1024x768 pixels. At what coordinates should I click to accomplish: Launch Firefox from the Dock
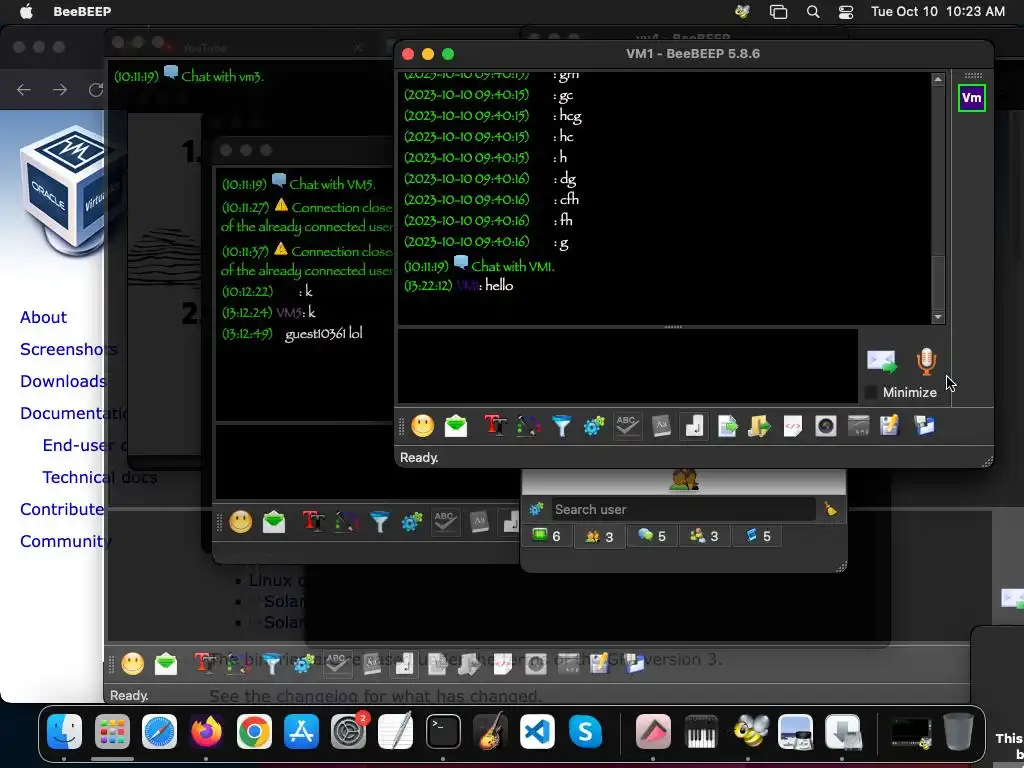206,731
